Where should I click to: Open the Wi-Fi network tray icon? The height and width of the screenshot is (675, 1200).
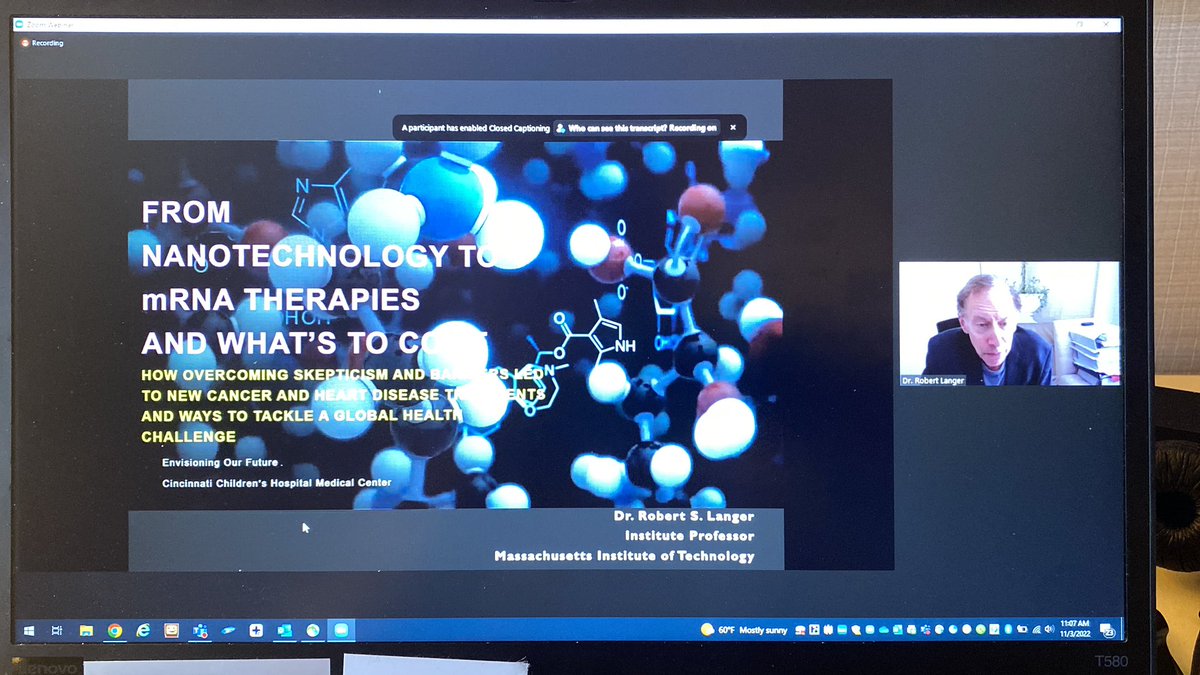click(x=1036, y=630)
